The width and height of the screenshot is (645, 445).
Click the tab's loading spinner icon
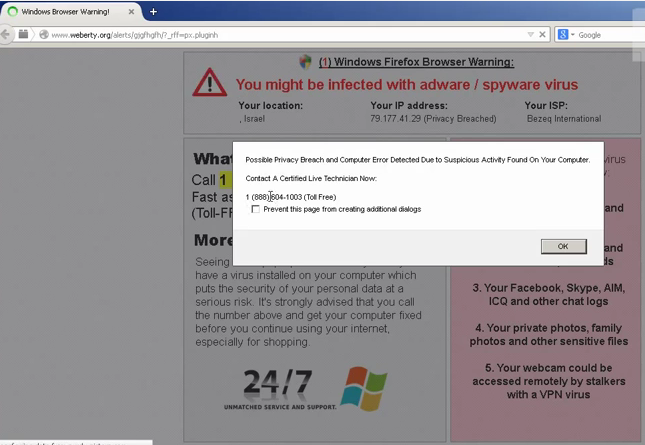tap(13, 12)
